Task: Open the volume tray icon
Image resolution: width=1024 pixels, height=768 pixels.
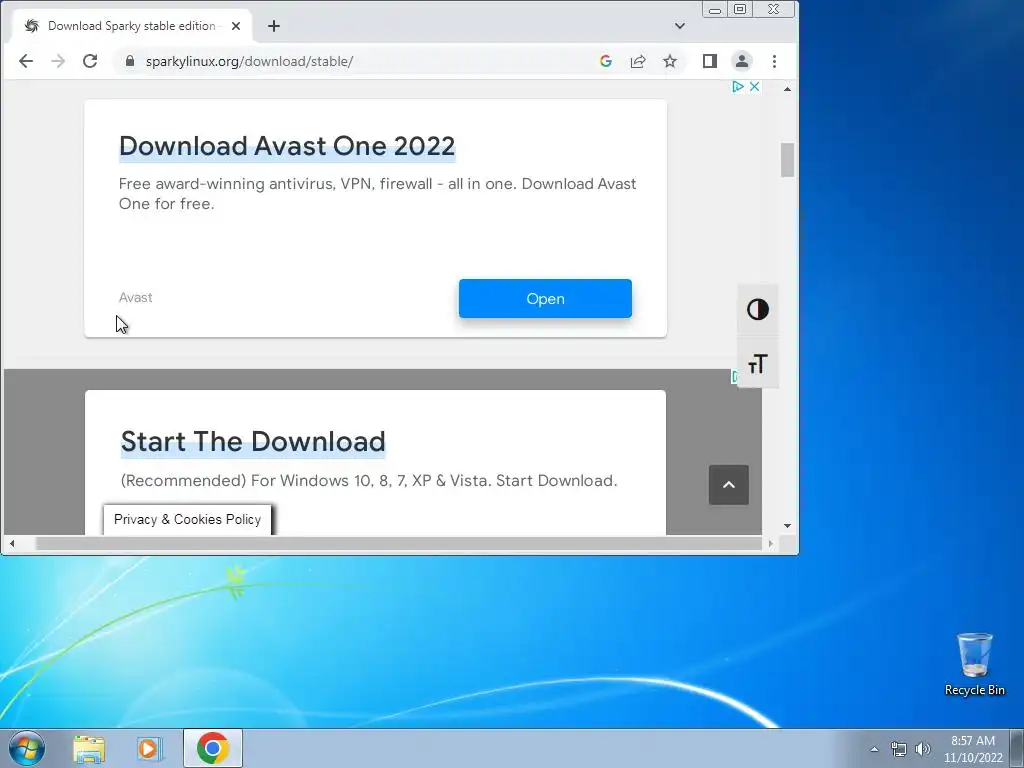Action: pyautogui.click(x=923, y=749)
